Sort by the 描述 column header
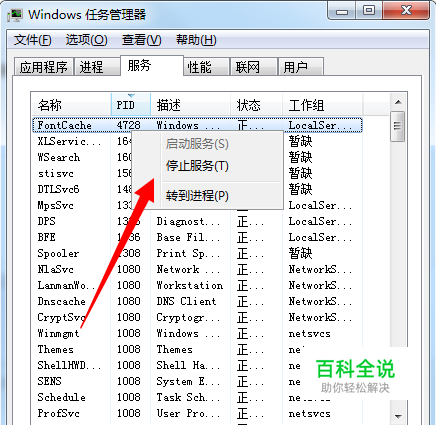436x425 pixels. 190,105
